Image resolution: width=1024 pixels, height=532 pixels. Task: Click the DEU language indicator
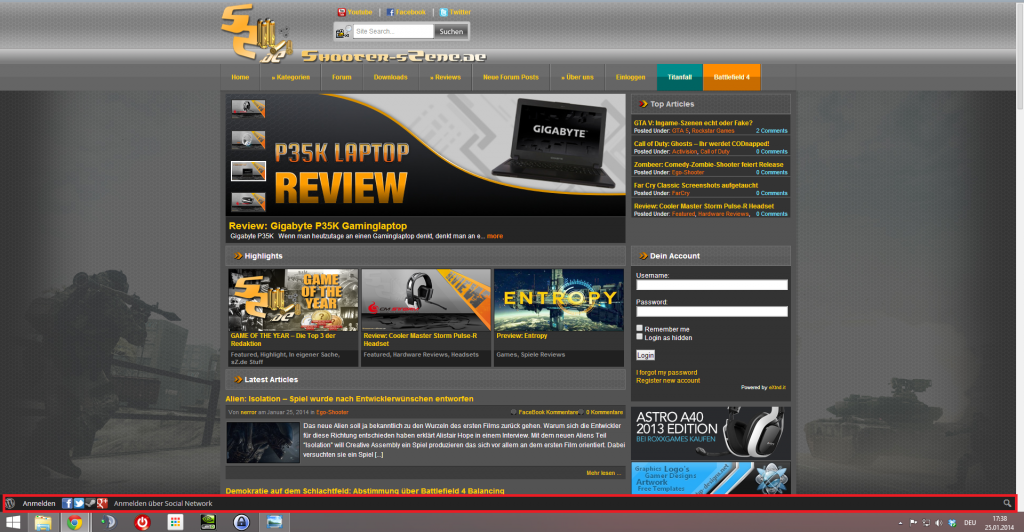[970, 523]
